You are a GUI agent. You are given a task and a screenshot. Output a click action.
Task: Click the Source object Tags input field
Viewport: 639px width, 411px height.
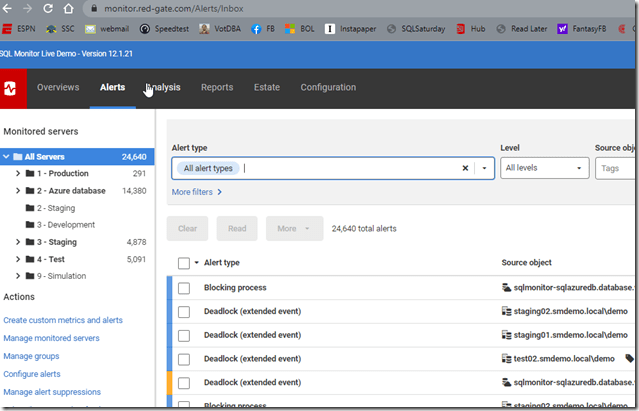[x=615, y=169]
